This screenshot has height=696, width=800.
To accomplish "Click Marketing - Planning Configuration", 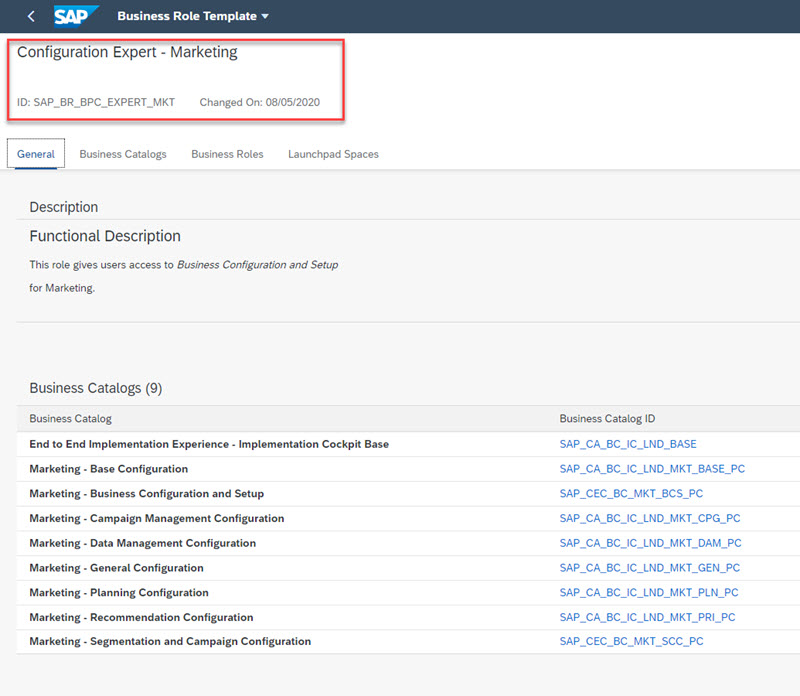I will [119, 592].
